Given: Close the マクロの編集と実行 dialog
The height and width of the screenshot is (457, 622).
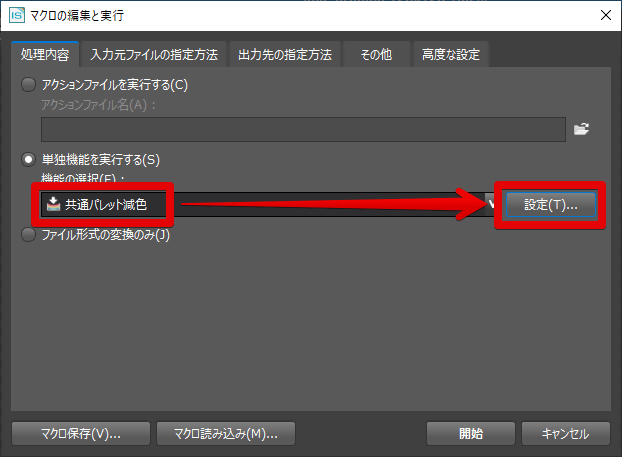Looking at the screenshot, I should [x=606, y=15].
